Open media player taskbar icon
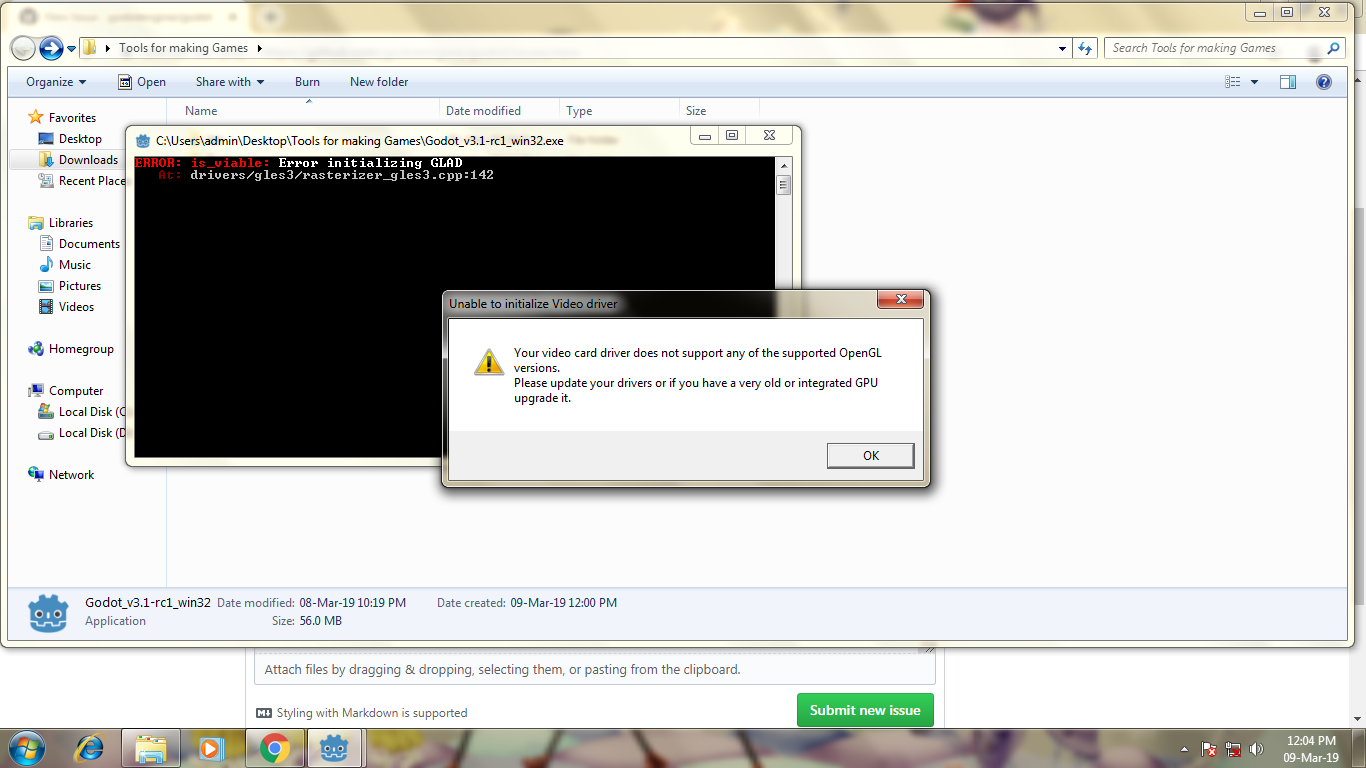The image size is (1366, 768). (x=211, y=748)
